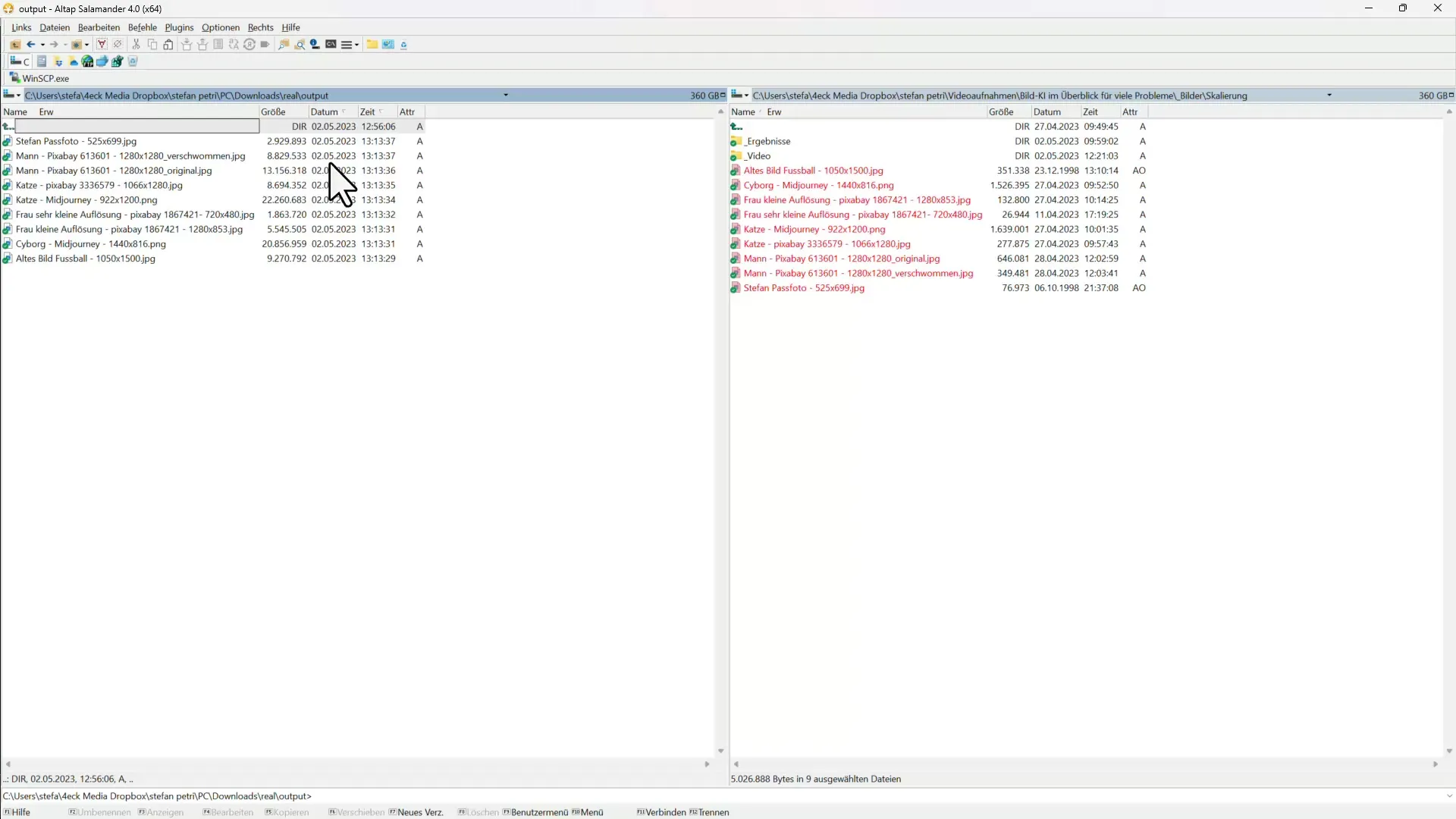The image size is (1456, 819).
Task: Go to parent directory via toolbar icon
Action: (15, 45)
